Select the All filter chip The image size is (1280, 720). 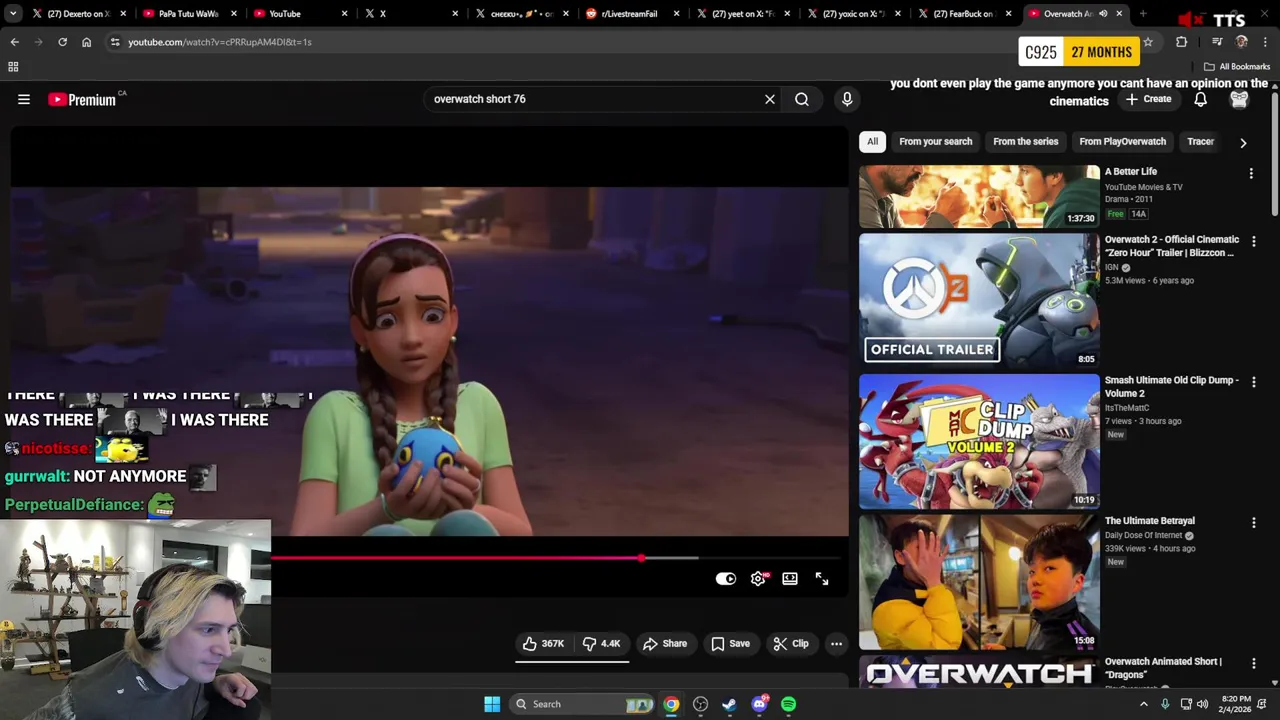pyautogui.click(x=872, y=142)
